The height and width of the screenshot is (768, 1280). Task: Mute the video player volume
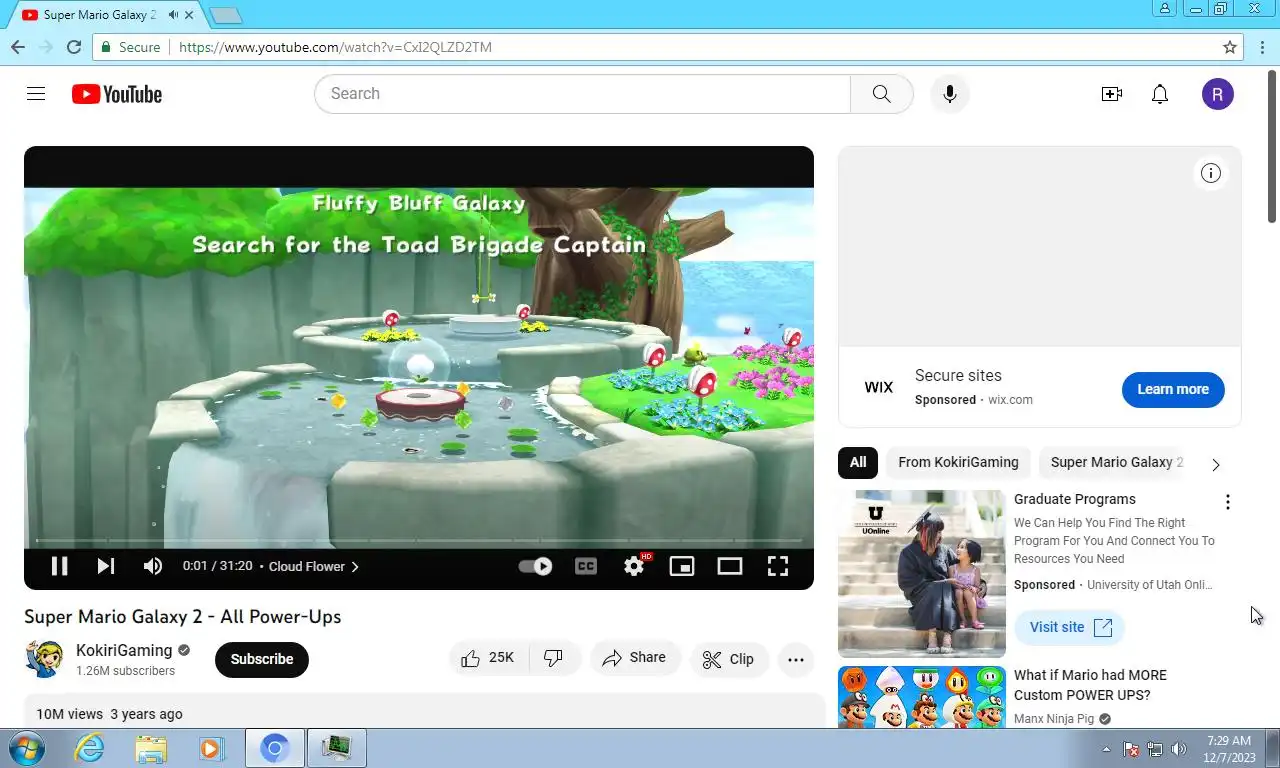[x=153, y=566]
